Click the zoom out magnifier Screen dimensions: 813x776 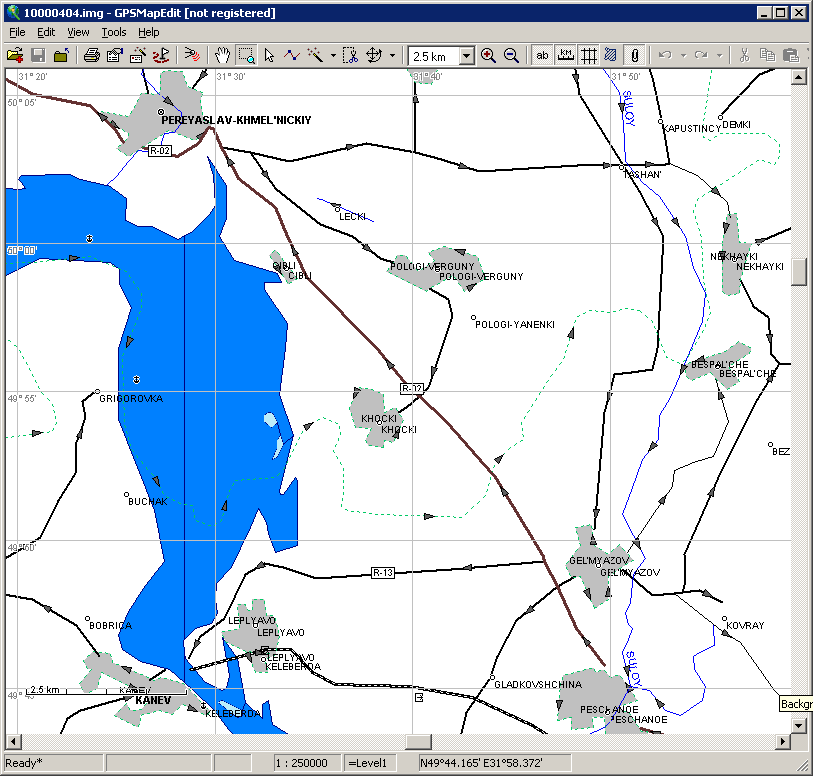[511, 55]
